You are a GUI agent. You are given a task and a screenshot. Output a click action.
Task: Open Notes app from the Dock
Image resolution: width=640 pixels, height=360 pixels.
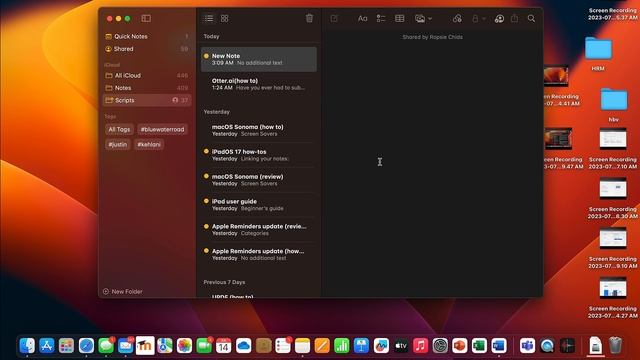pos(302,346)
